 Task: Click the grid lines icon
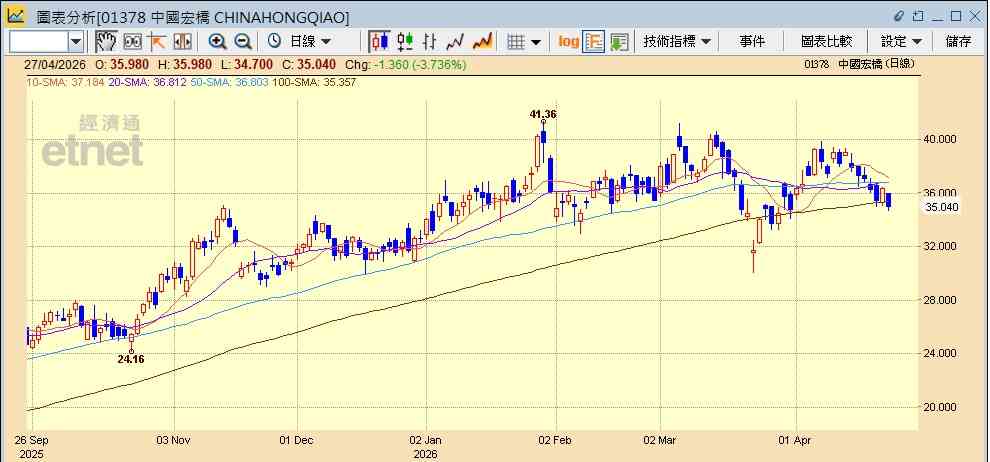click(516, 42)
